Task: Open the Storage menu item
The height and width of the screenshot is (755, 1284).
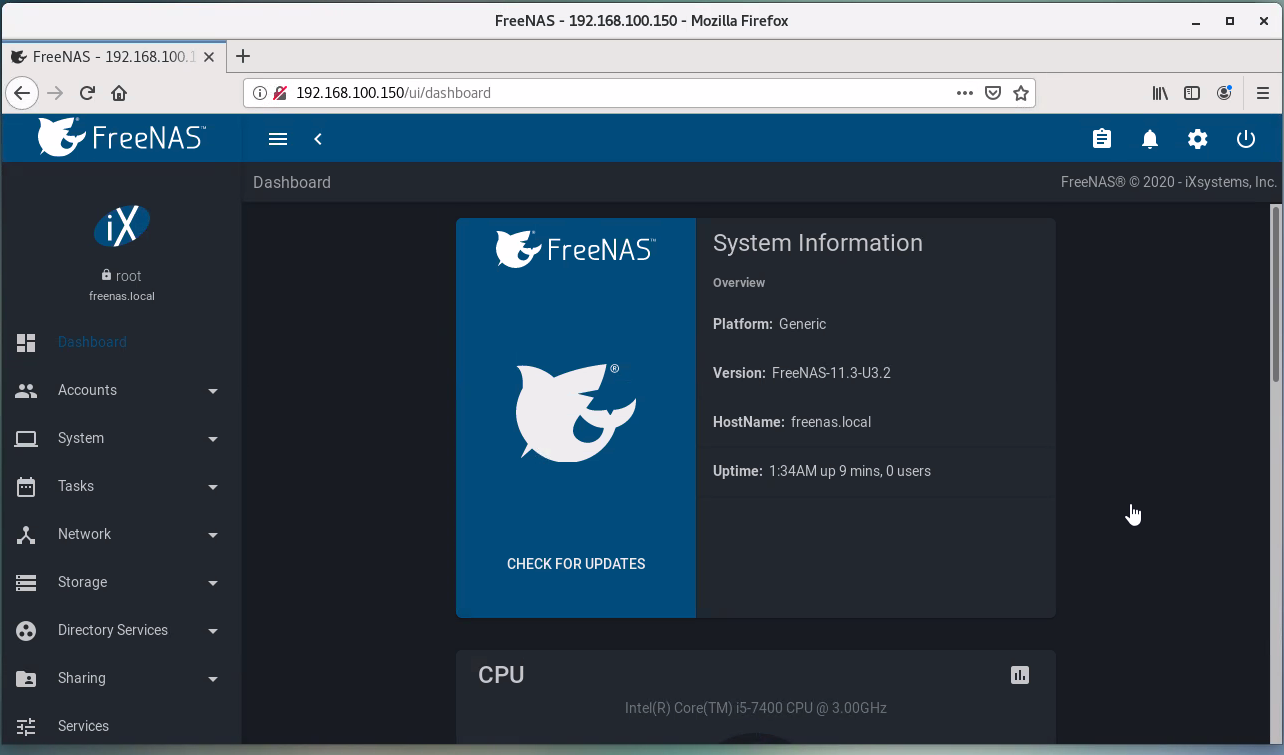Action: coord(121,582)
